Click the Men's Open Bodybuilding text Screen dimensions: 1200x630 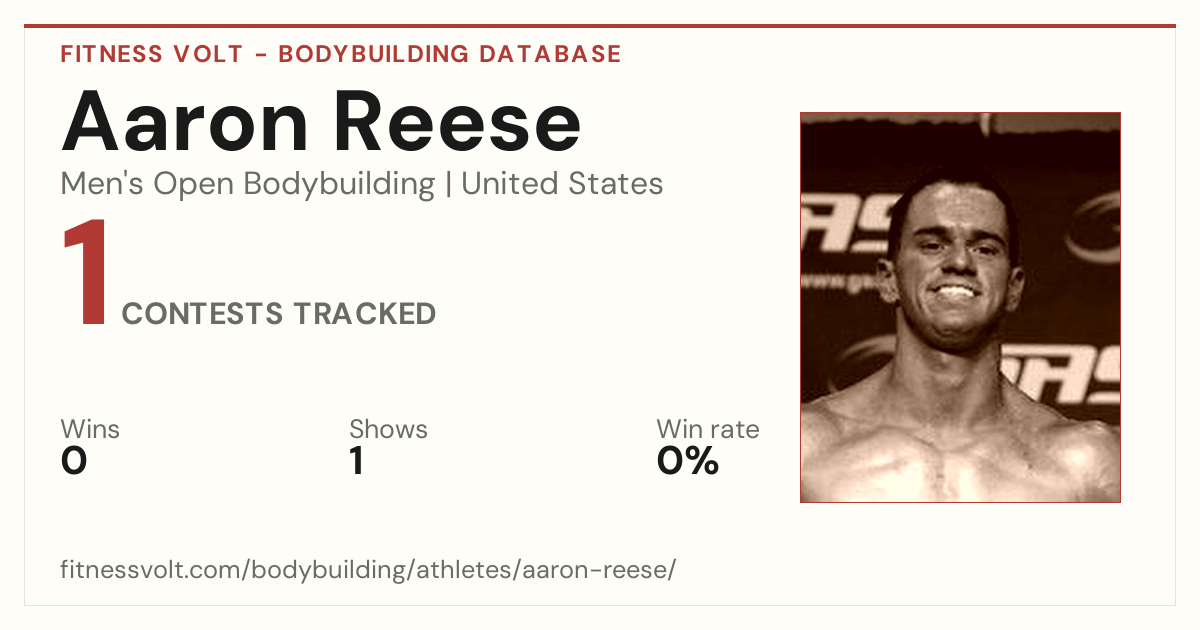[x=248, y=184]
